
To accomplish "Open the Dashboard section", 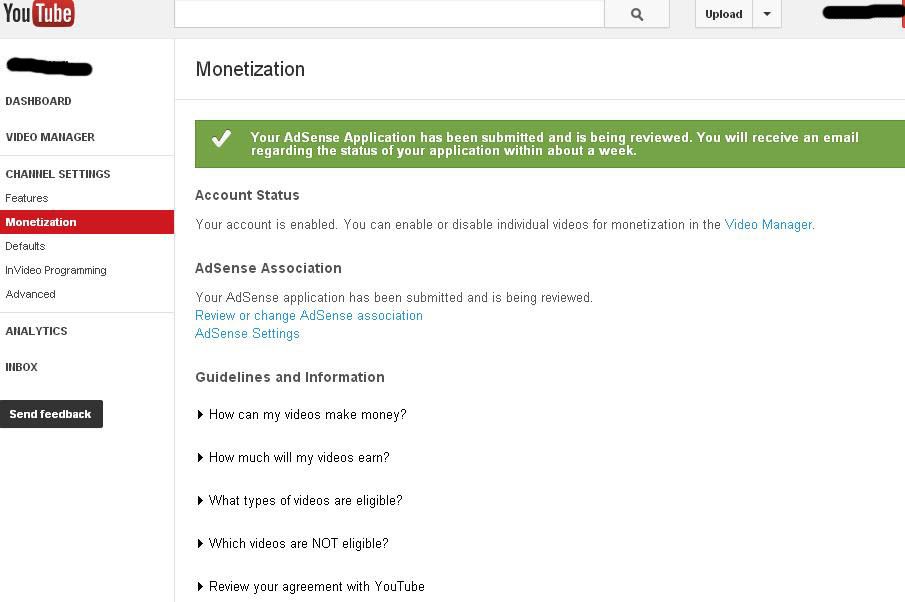I will [39, 101].
